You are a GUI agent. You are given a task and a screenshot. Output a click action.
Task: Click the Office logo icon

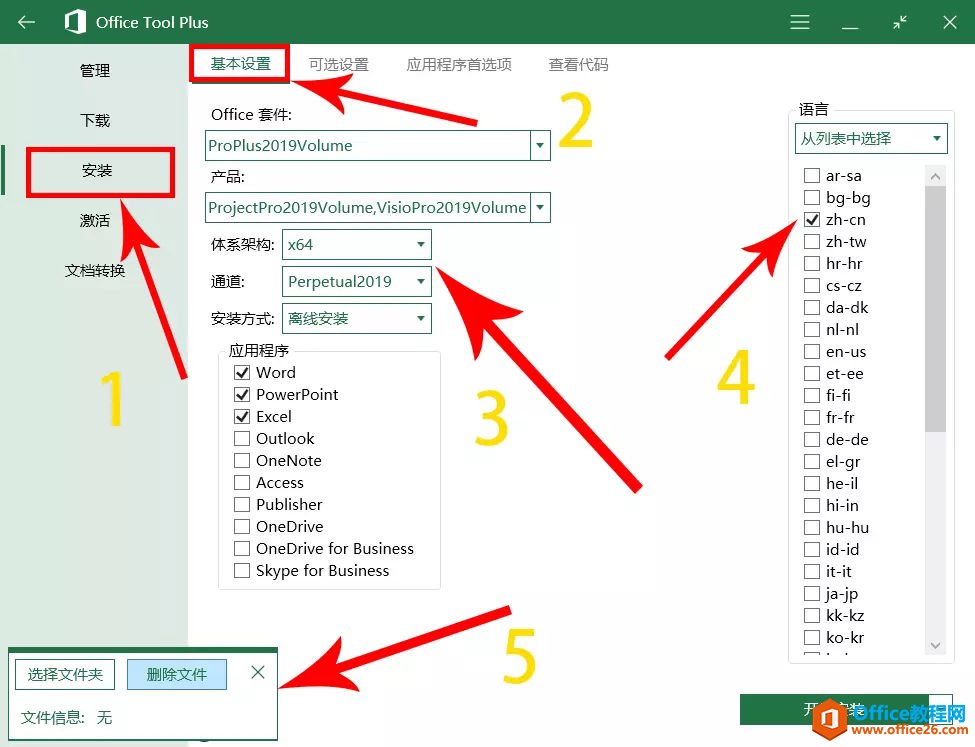(x=75, y=22)
